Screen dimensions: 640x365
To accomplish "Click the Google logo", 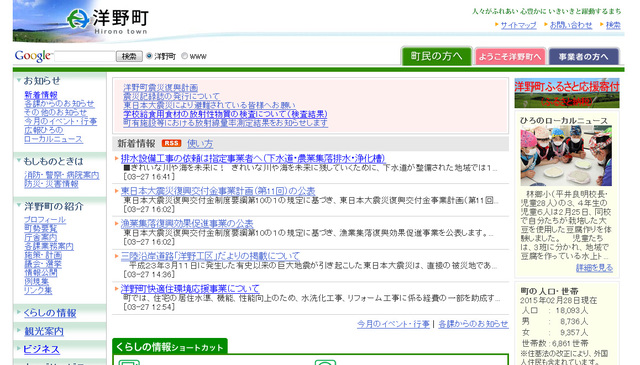I will click(x=33, y=56).
